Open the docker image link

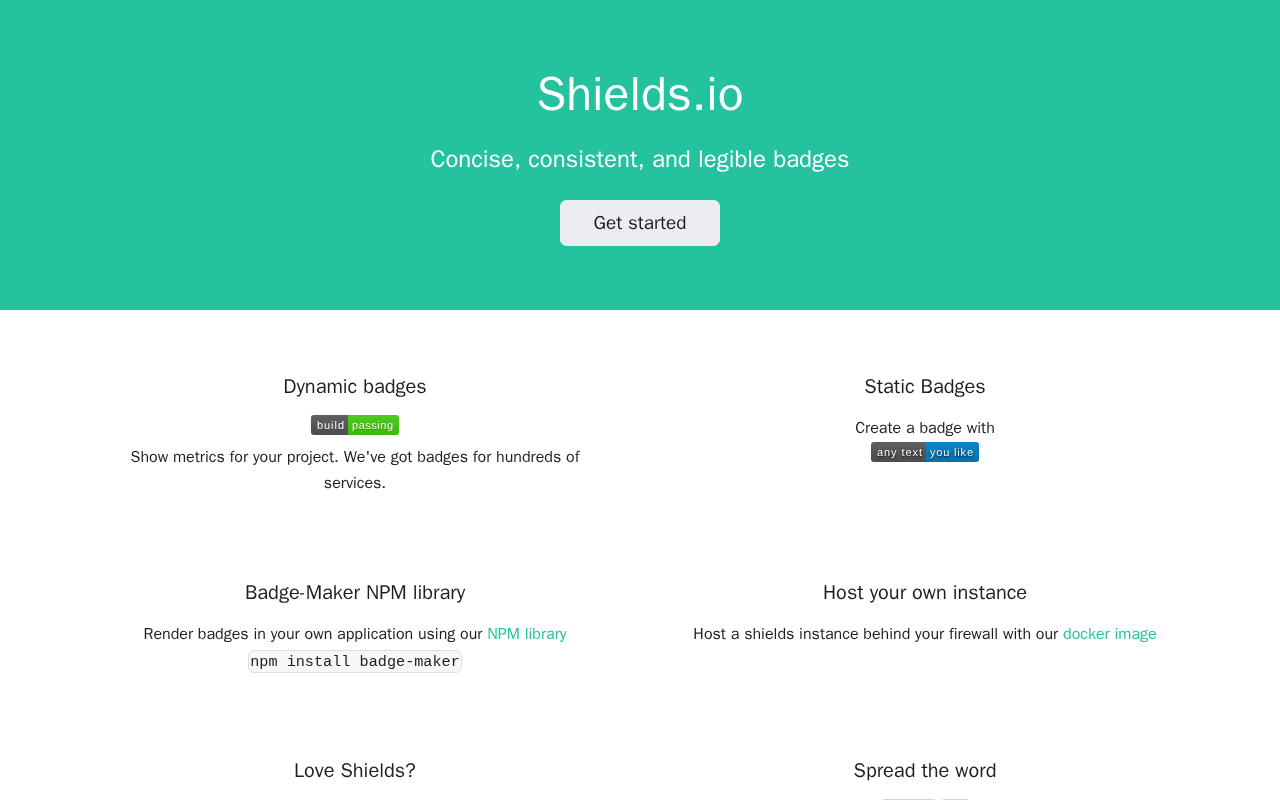point(1110,634)
